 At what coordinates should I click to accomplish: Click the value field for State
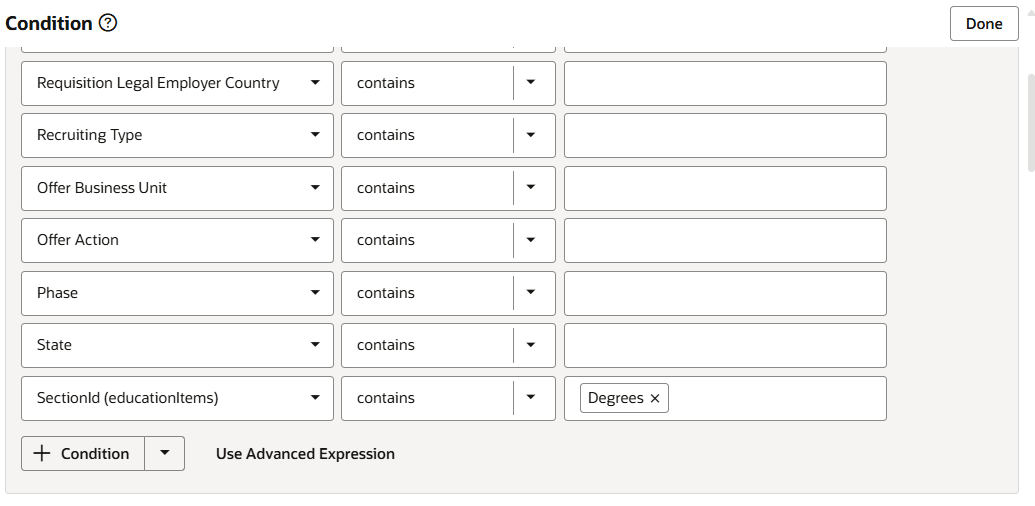coord(725,345)
